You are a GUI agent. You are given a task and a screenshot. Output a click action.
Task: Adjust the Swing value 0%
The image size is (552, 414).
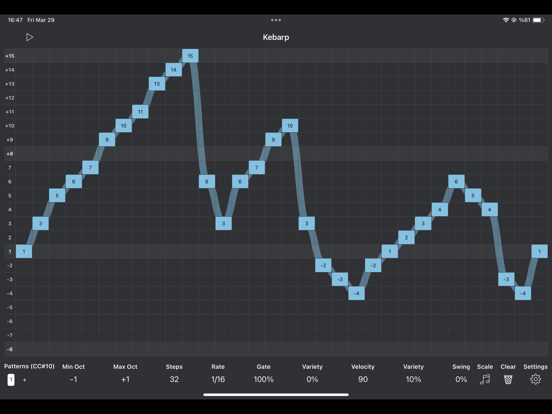click(x=461, y=379)
